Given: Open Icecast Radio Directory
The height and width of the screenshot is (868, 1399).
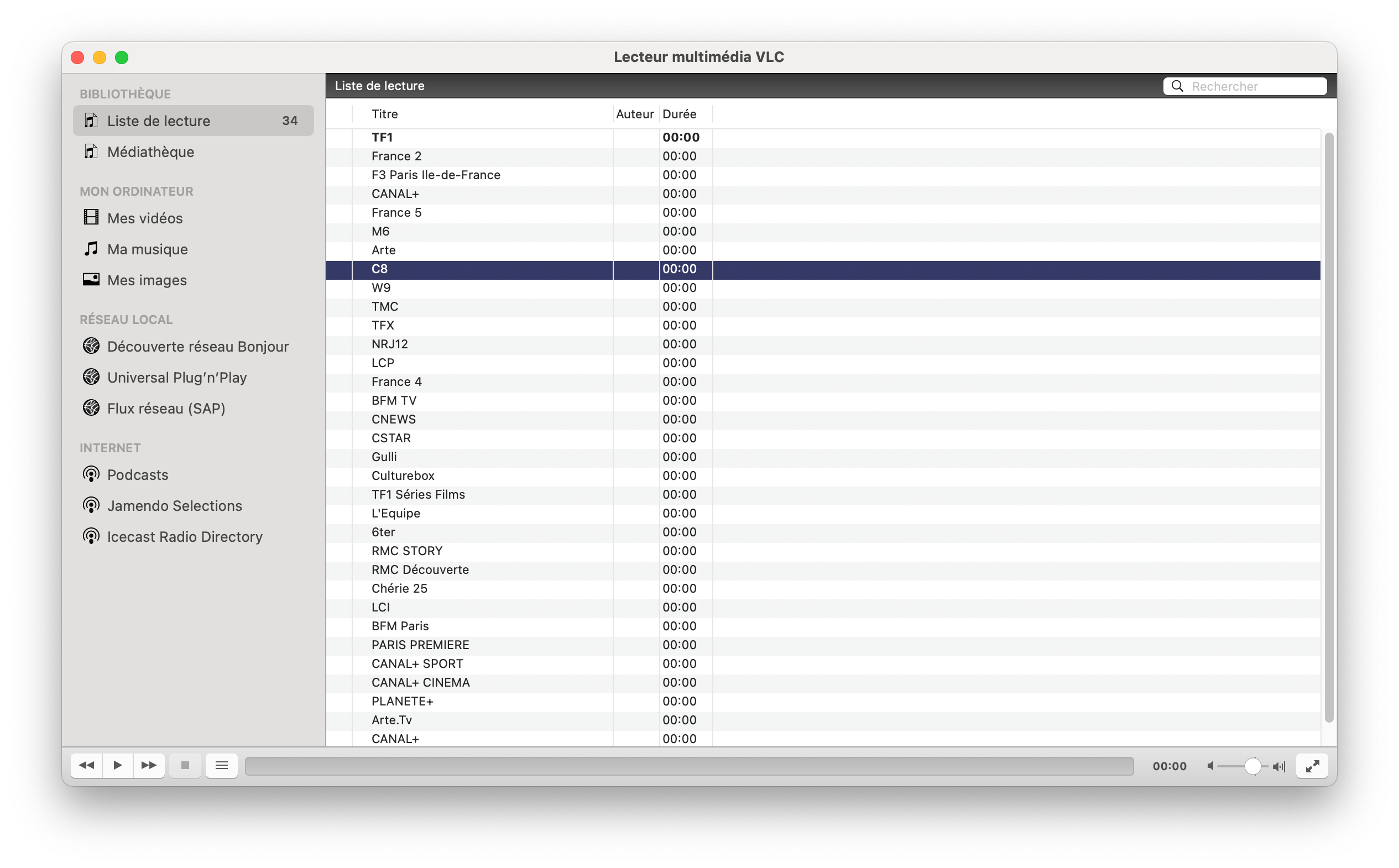Looking at the screenshot, I should (x=194, y=537).
